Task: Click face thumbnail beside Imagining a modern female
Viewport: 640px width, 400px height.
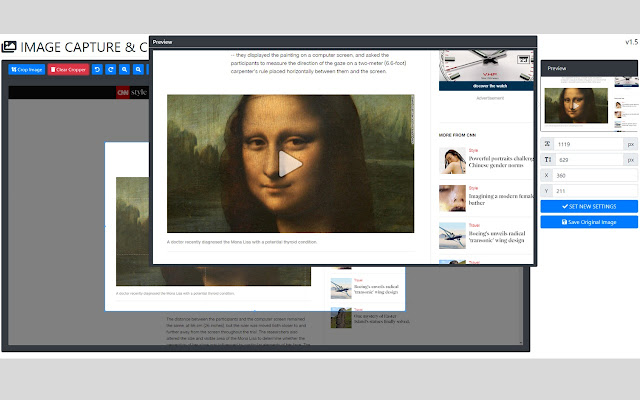Action: [x=452, y=198]
